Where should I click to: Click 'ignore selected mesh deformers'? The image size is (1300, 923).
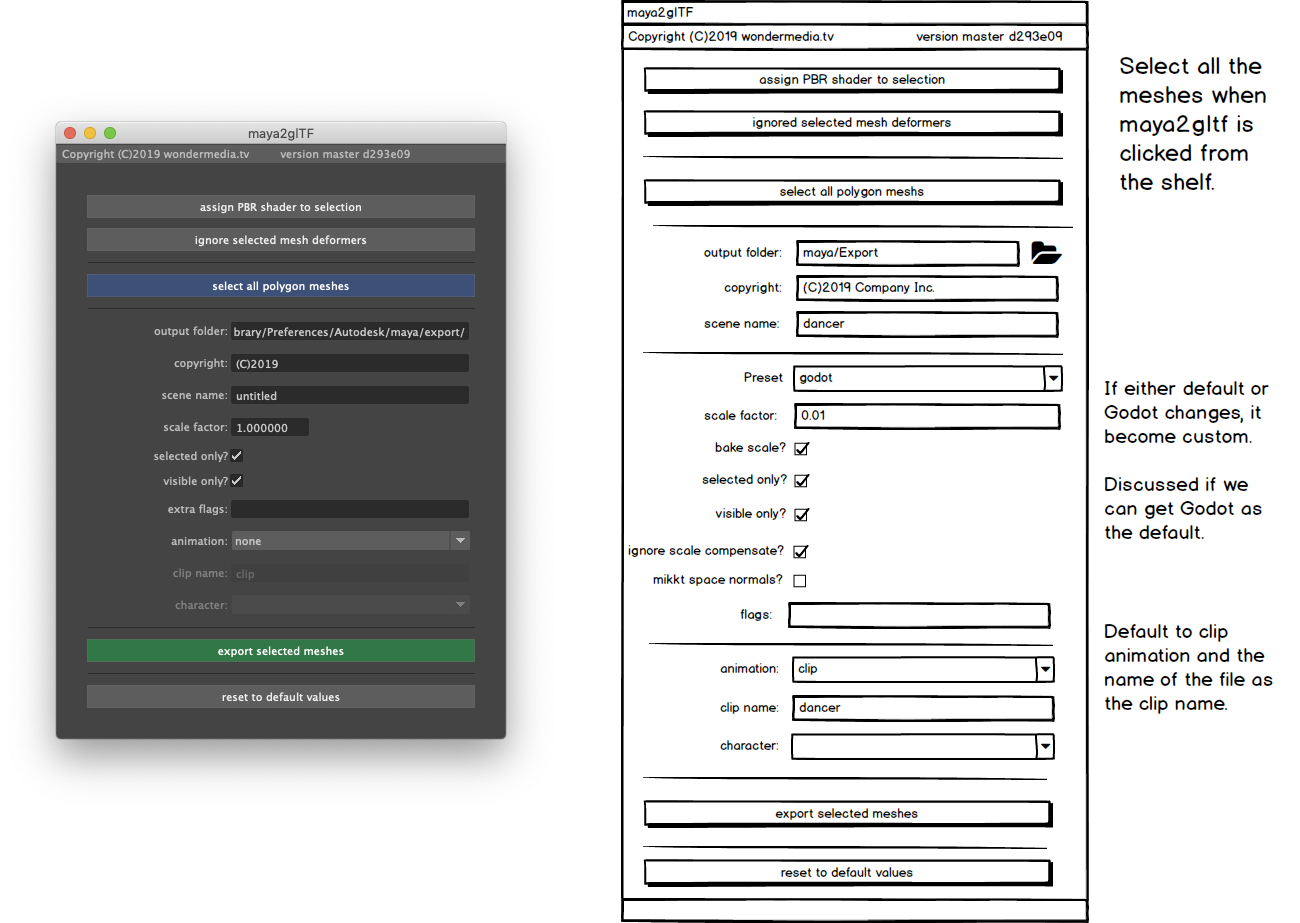pyautogui.click(x=281, y=239)
